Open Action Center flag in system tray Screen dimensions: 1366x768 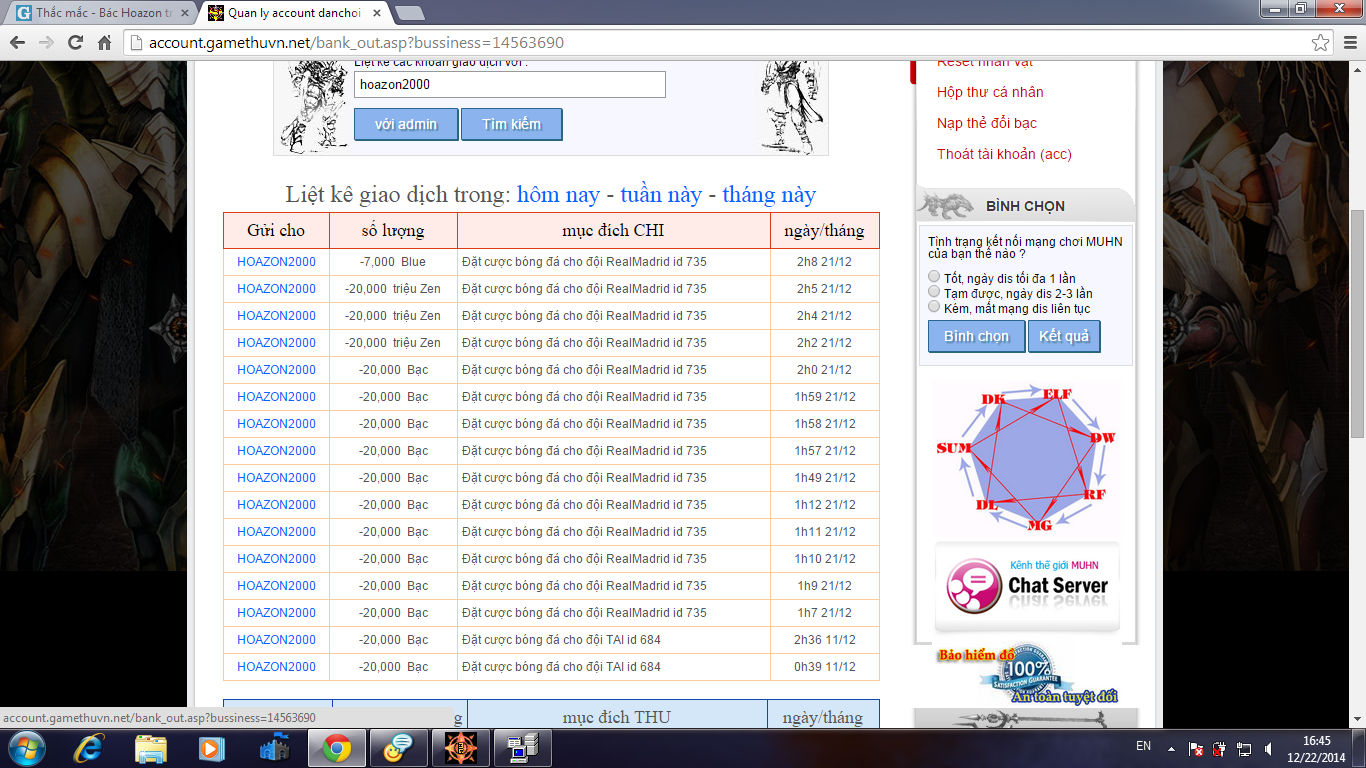pos(1195,748)
